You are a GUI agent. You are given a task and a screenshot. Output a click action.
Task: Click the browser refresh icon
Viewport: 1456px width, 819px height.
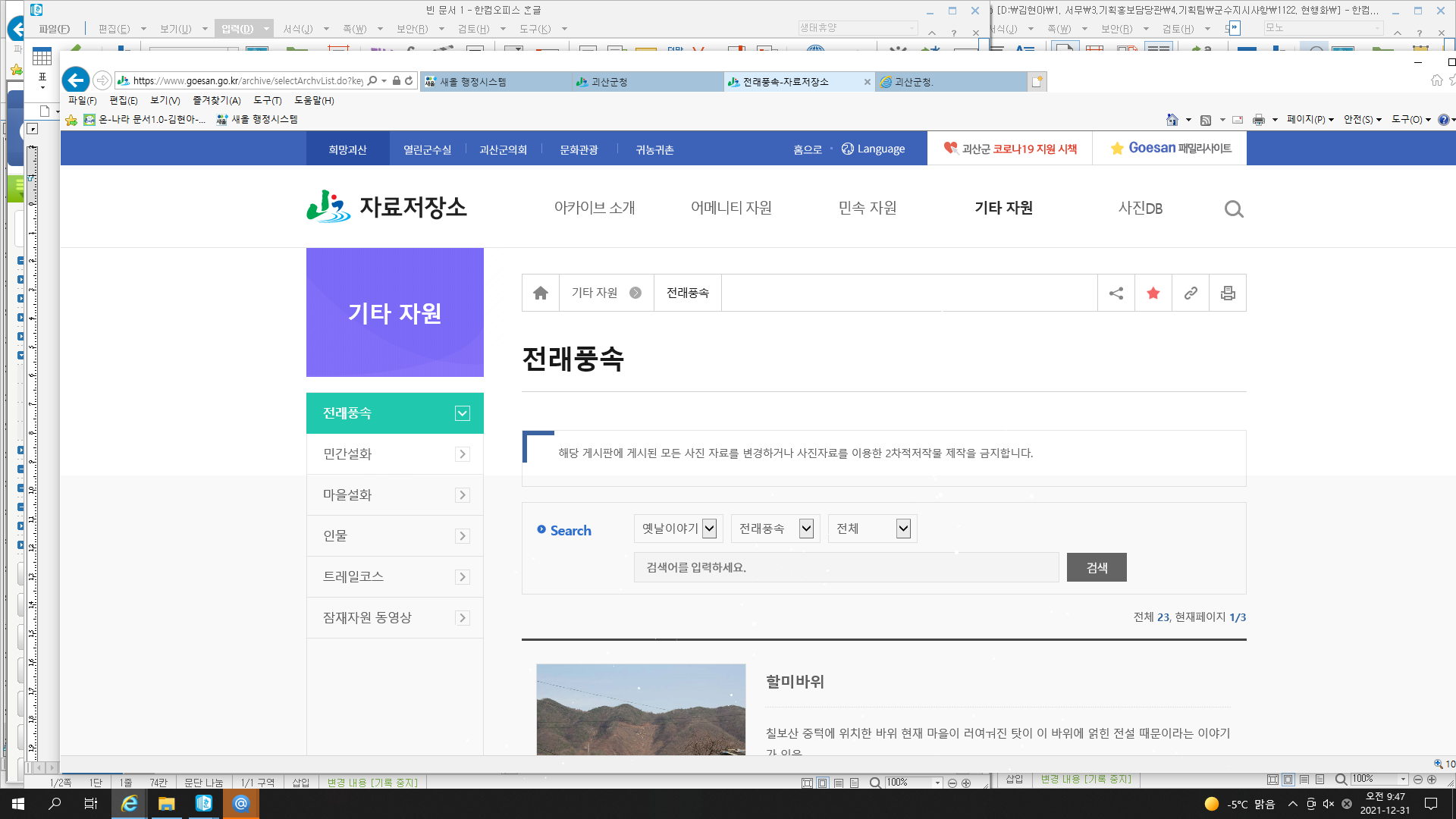point(409,80)
